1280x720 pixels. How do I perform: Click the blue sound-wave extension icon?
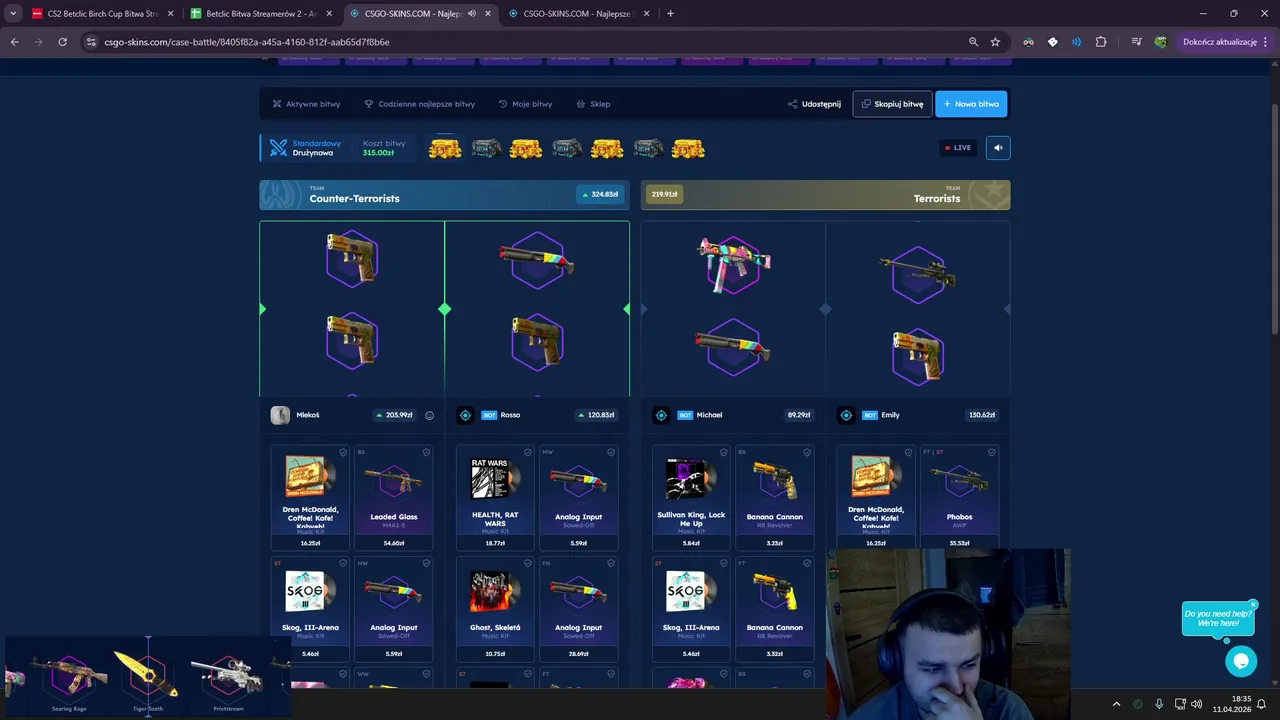(x=1076, y=42)
